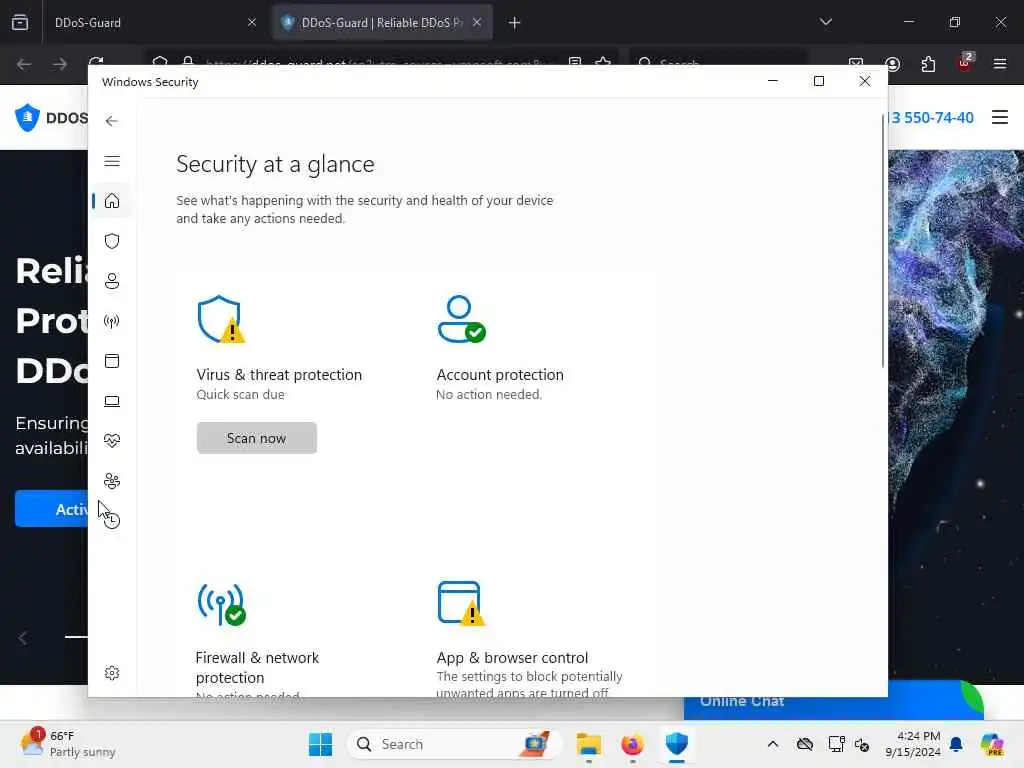Open Account protection person icon in sidebar
1024x768 pixels.
point(112,281)
